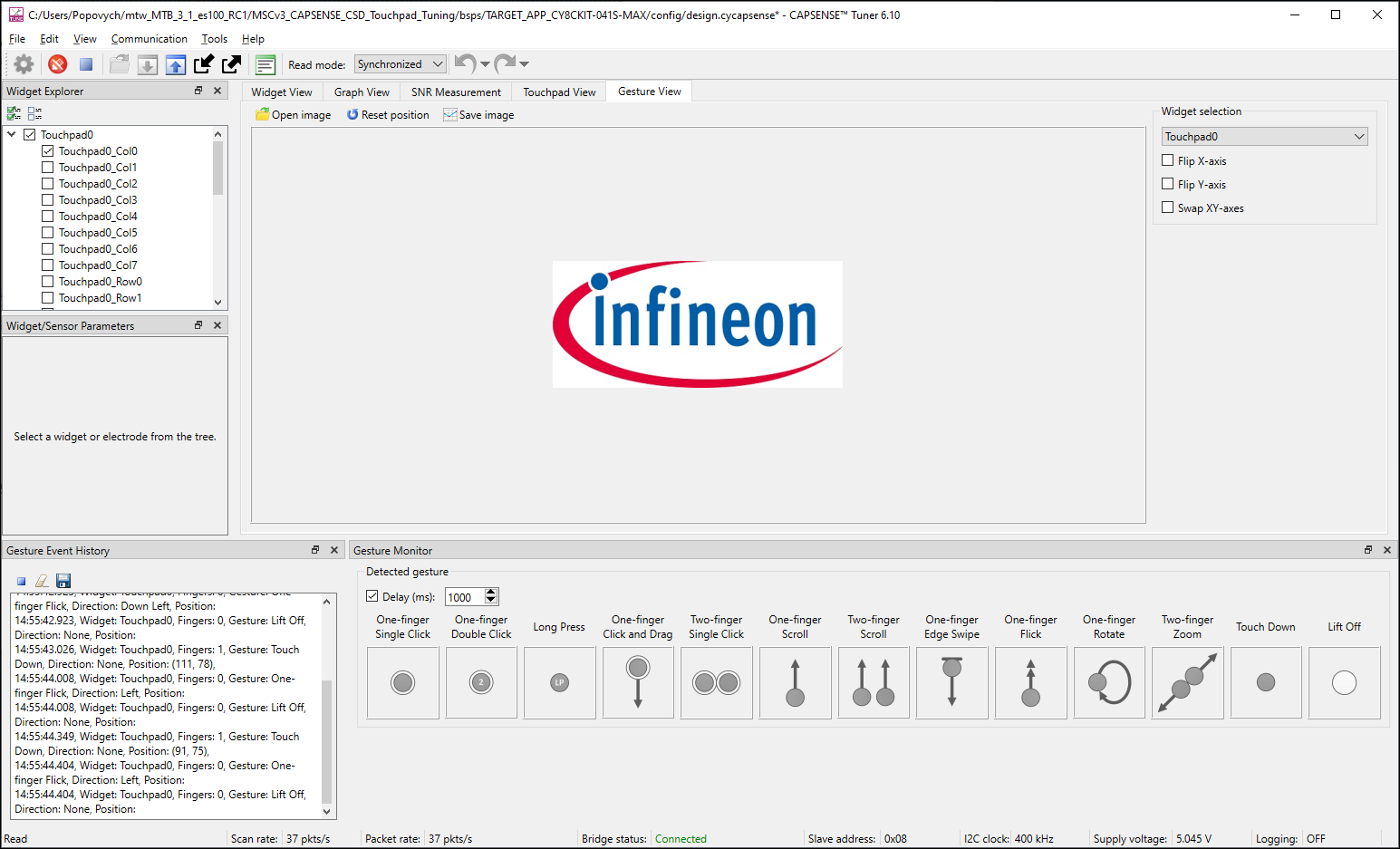Close the Widget Explorer panel

[217, 91]
